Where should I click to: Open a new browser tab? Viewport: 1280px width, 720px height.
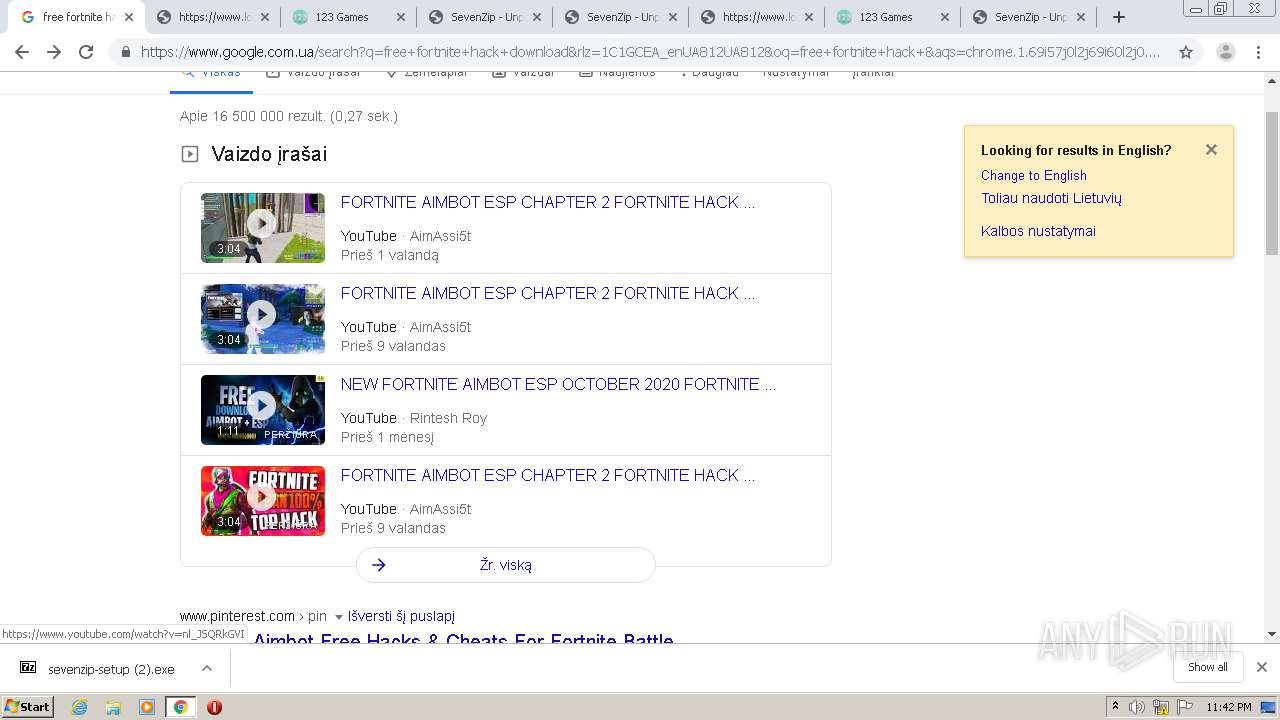tap(1119, 17)
